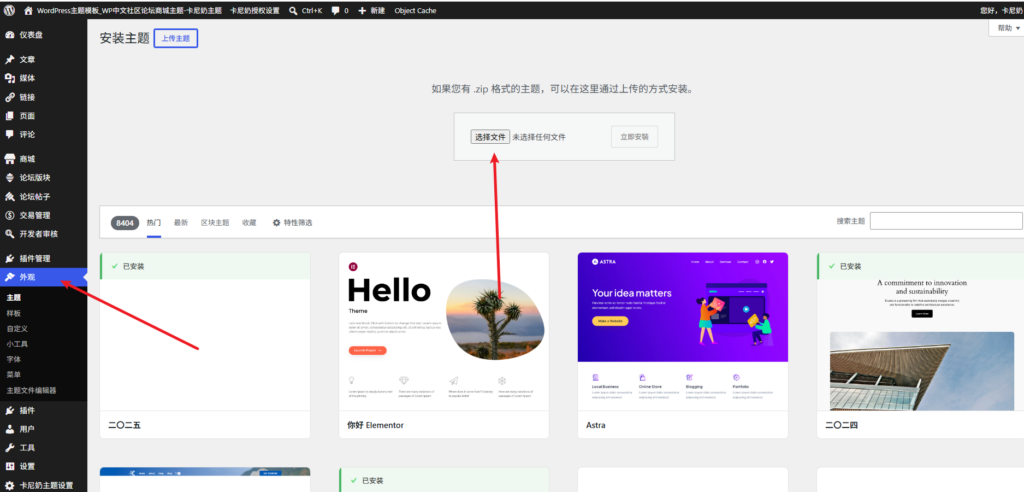The image size is (1024, 492).
Task: Open the site home icon in admin bar
Action: pos(28,10)
